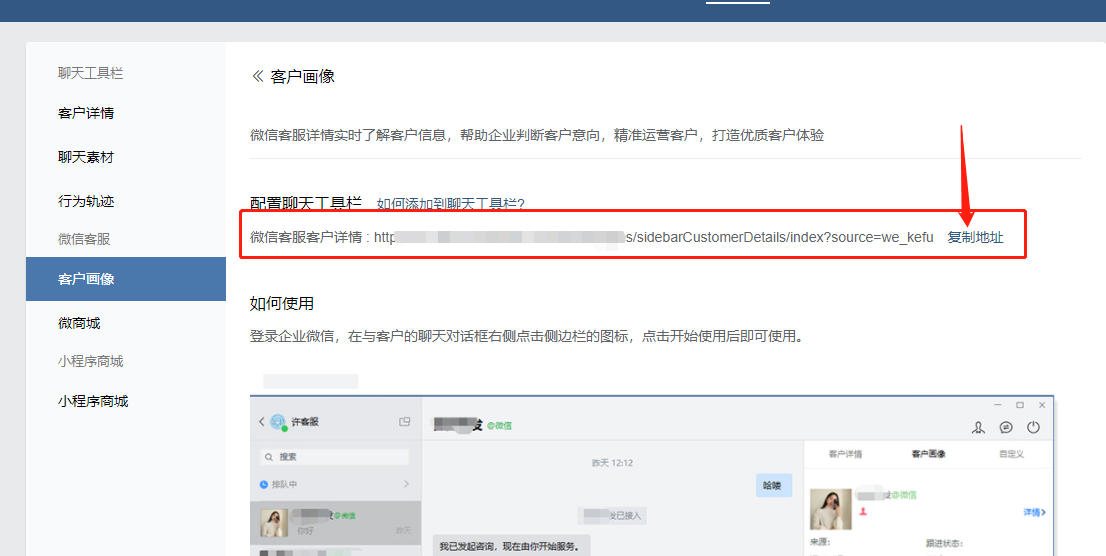The width and height of the screenshot is (1106, 556).
Task: Click the back double-chevron beside 客户画像
Action: pyautogui.click(x=257, y=76)
